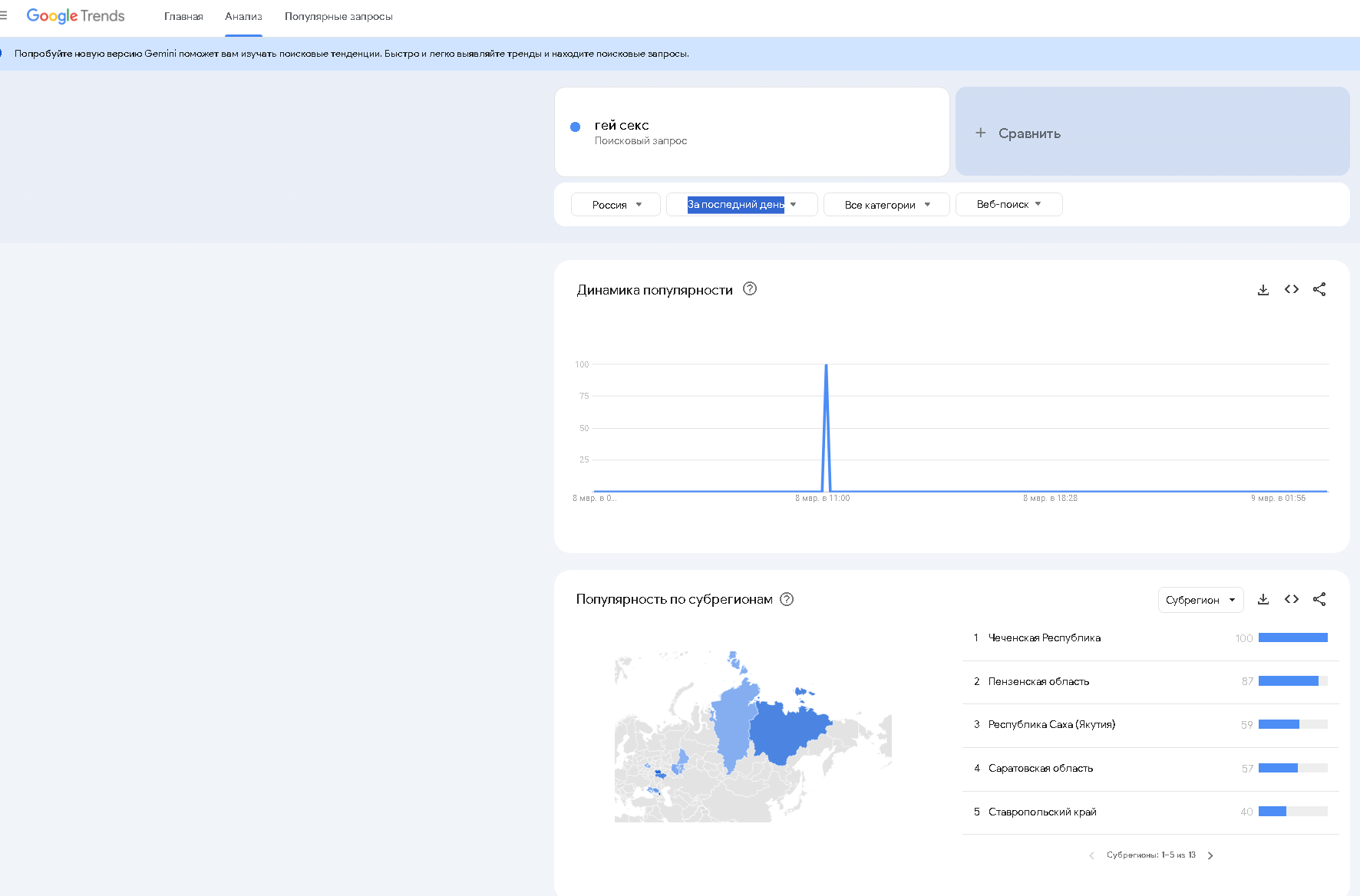Viewport: 1360px width, 896px height.
Task: Download the interest over time chart data
Action: (x=1263, y=290)
